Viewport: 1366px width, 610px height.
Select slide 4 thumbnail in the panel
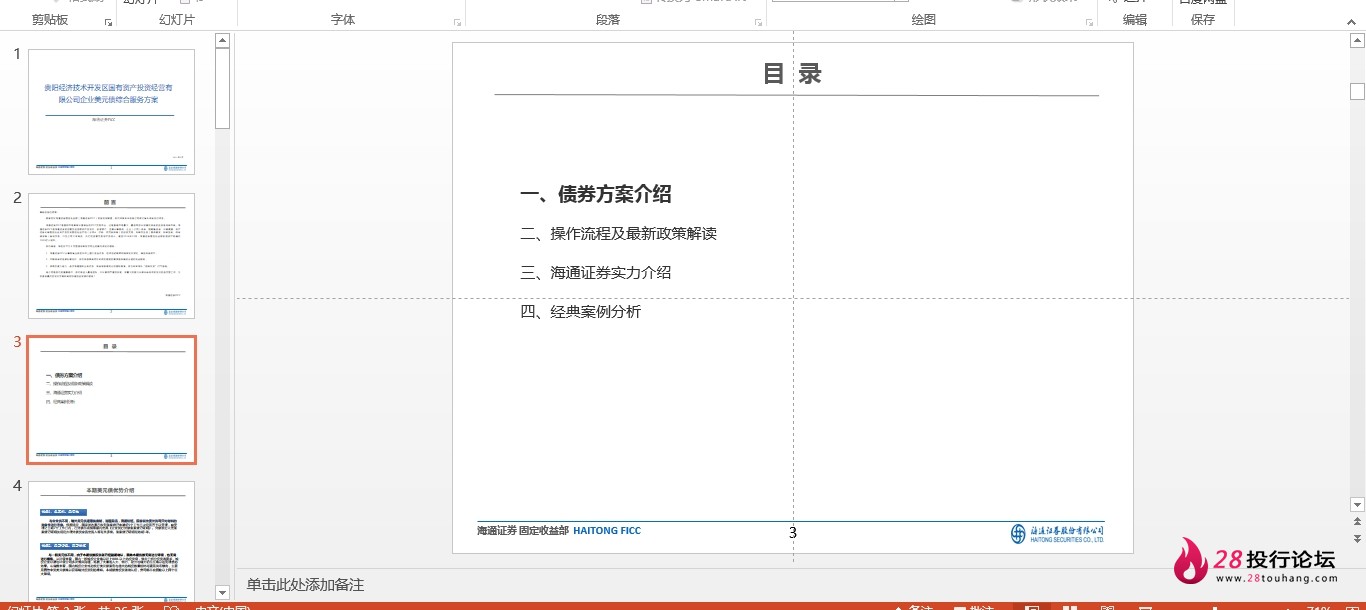pos(111,540)
